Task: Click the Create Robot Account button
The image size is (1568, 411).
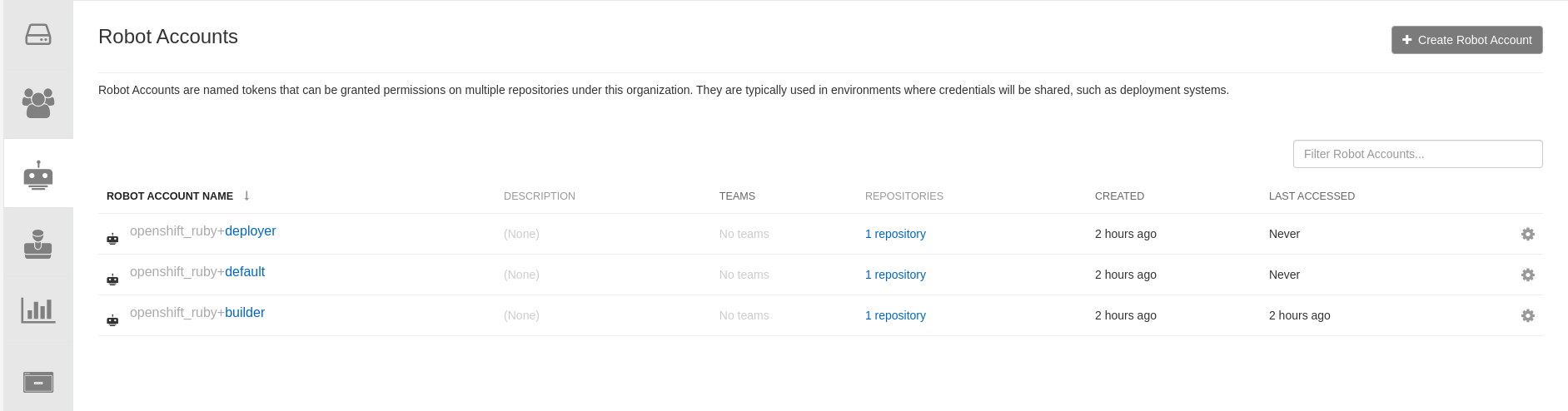Action: pyautogui.click(x=1466, y=40)
